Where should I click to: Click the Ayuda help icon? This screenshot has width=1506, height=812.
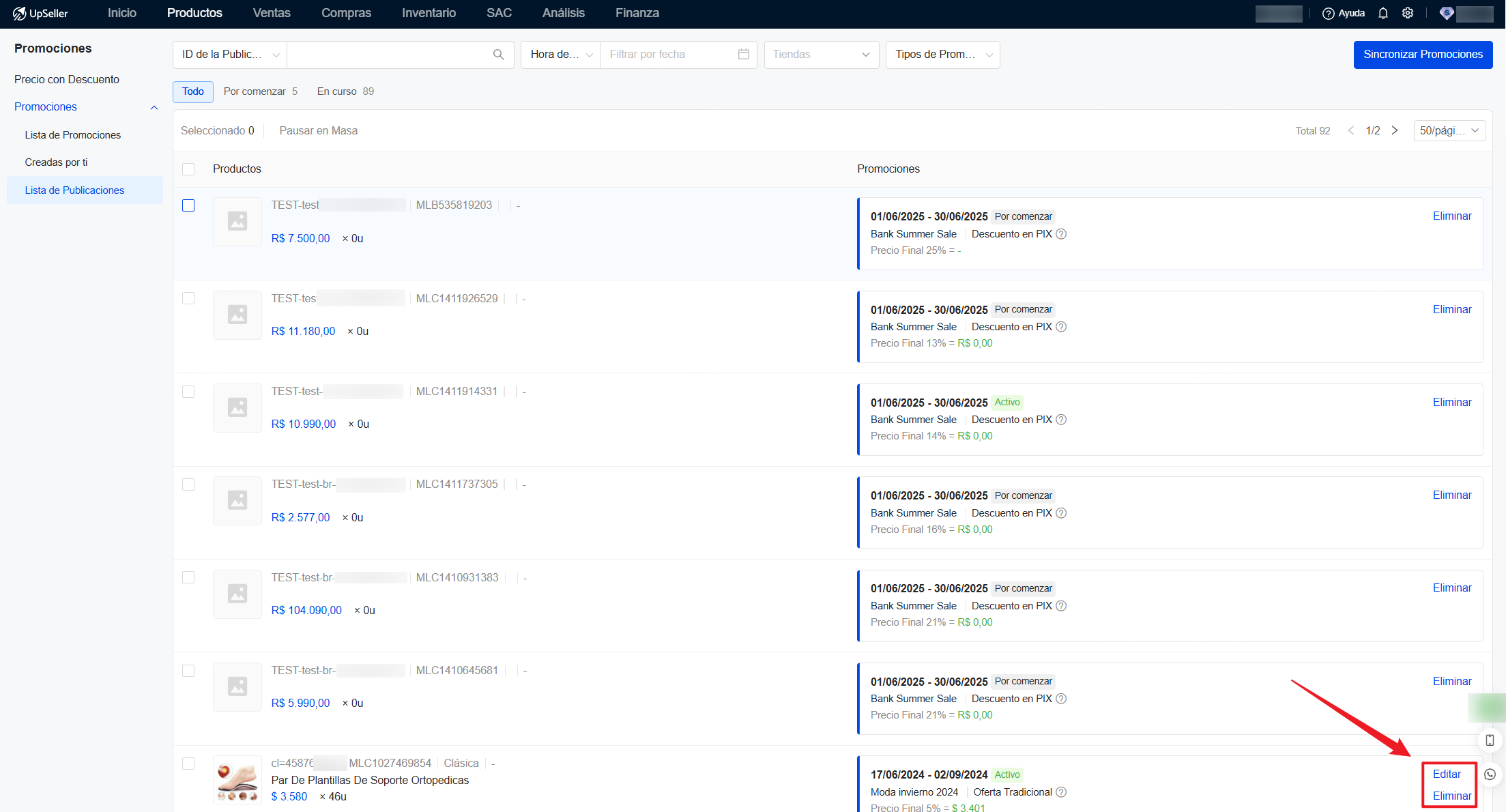[1328, 14]
